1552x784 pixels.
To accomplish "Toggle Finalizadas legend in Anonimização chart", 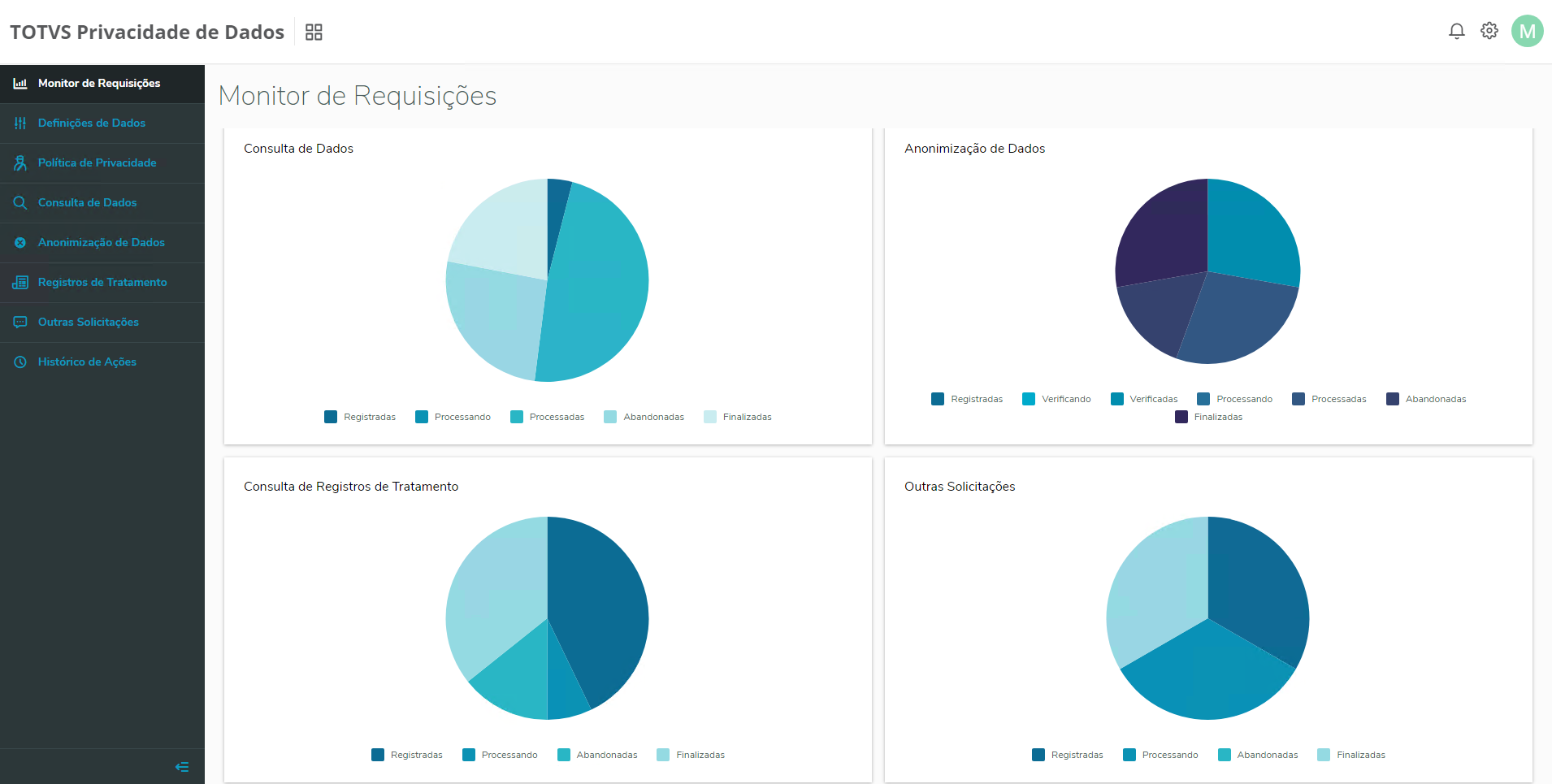I will pos(1208,417).
